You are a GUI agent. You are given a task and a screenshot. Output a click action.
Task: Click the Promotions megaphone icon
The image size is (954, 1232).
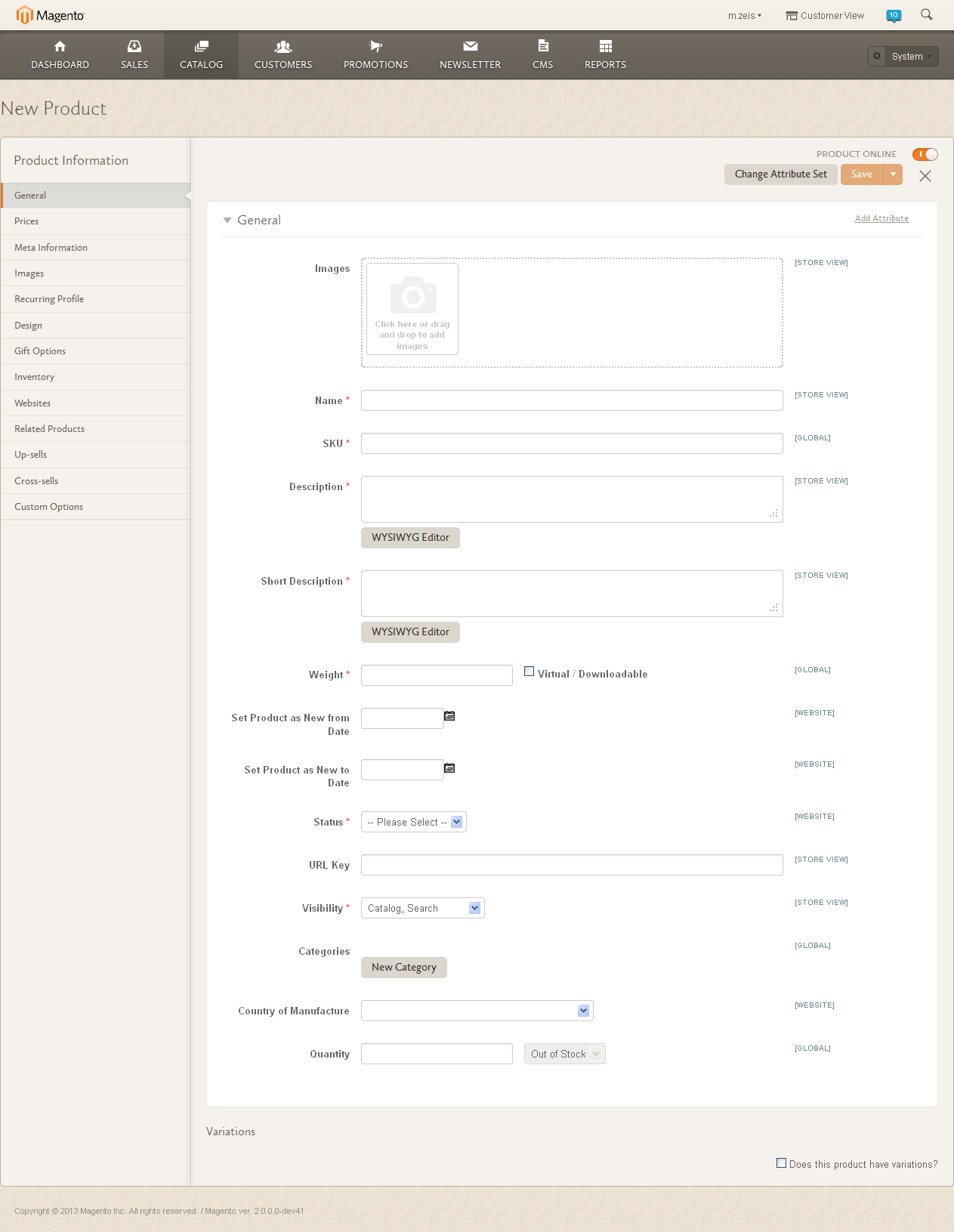click(x=375, y=46)
